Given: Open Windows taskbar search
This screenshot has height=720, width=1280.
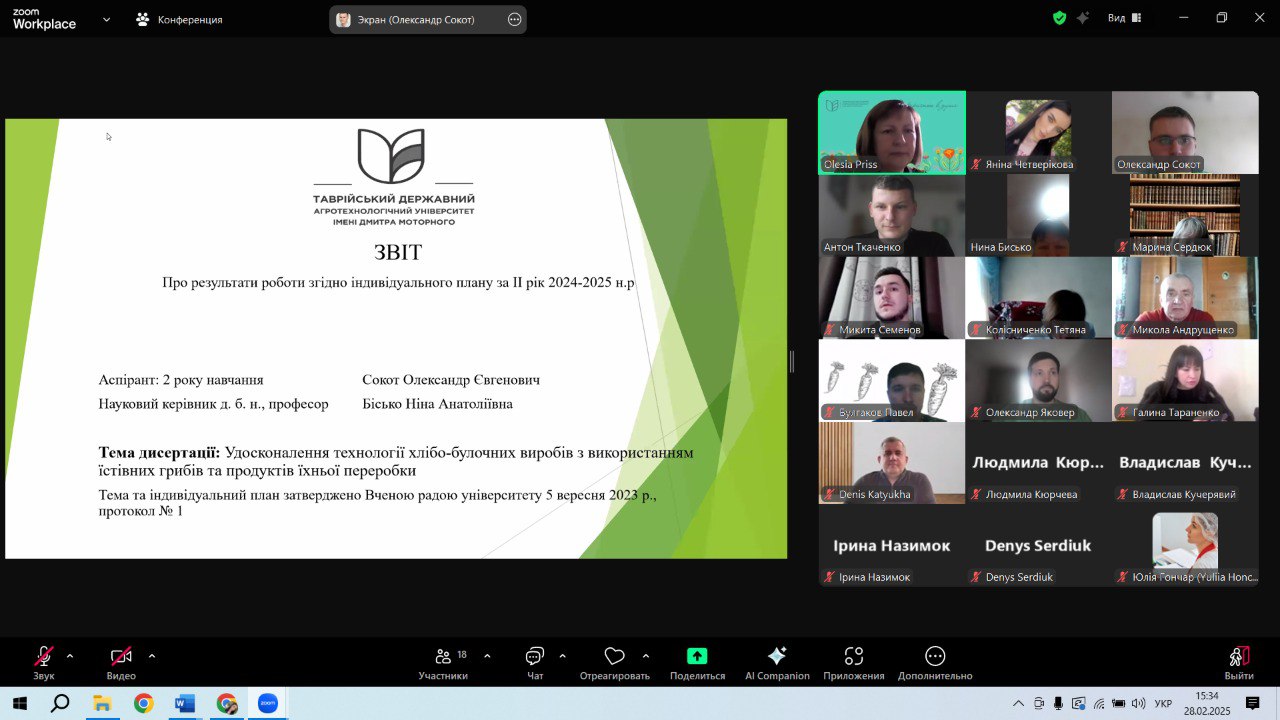Looking at the screenshot, I should (60, 704).
